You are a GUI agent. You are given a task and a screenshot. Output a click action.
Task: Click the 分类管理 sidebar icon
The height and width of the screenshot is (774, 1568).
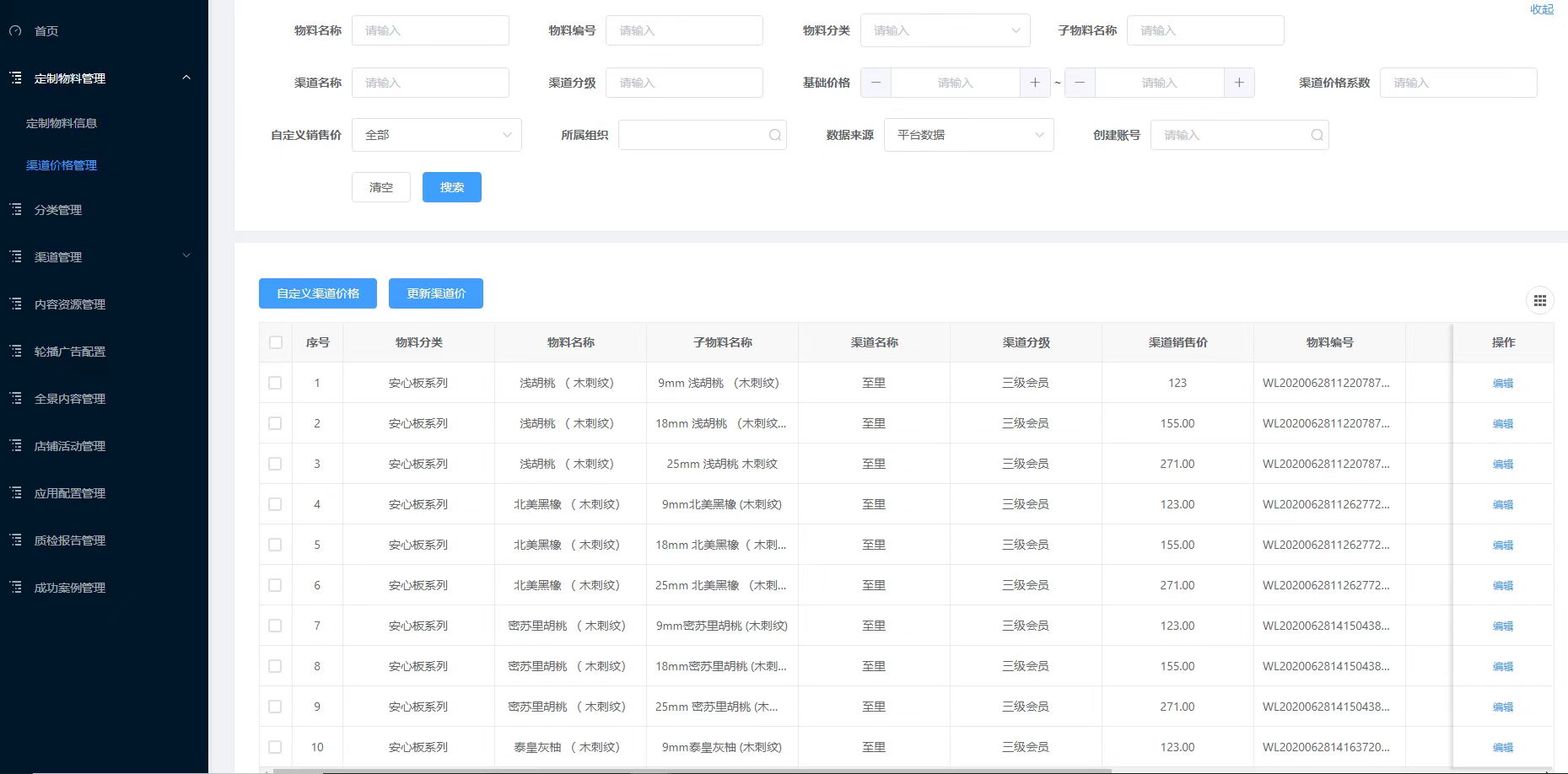tap(15, 209)
